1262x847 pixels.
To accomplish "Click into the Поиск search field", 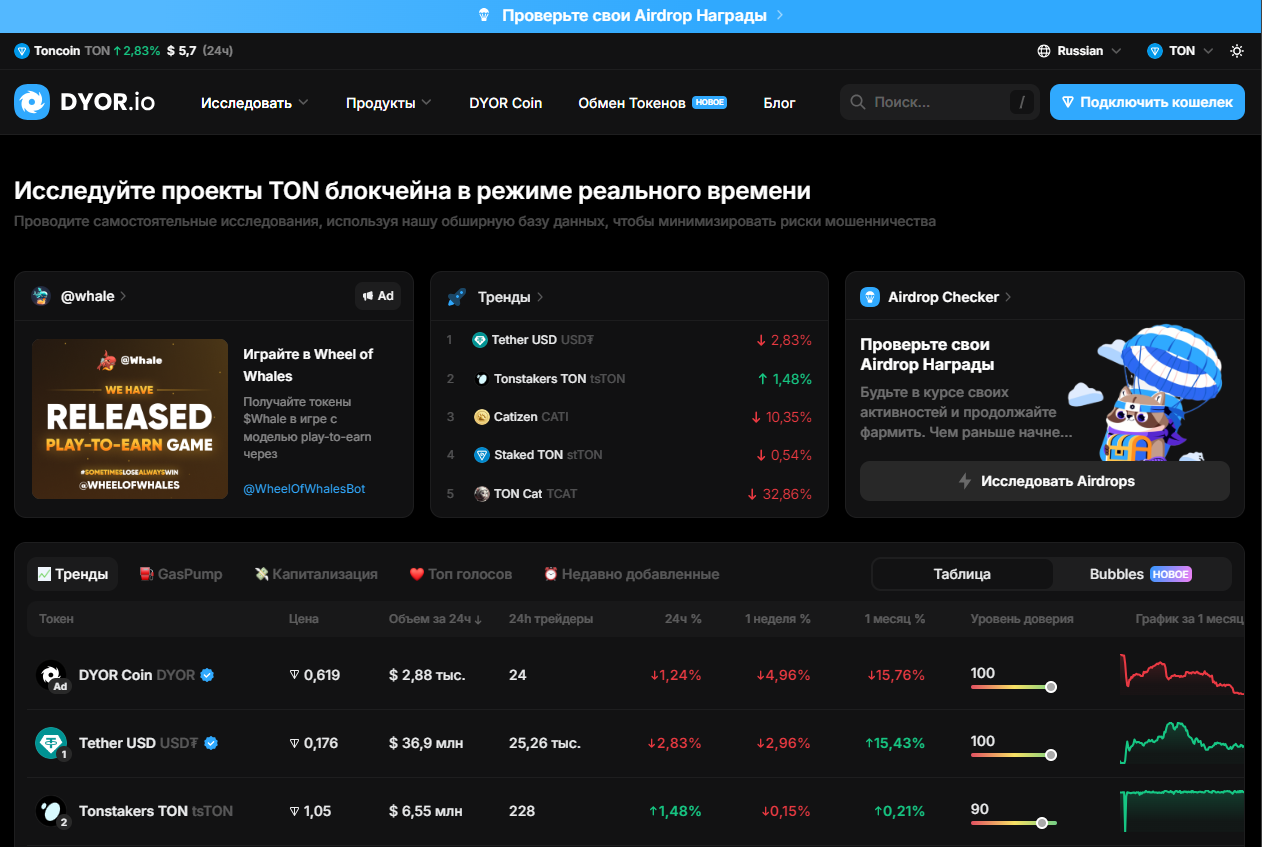I will [x=938, y=102].
